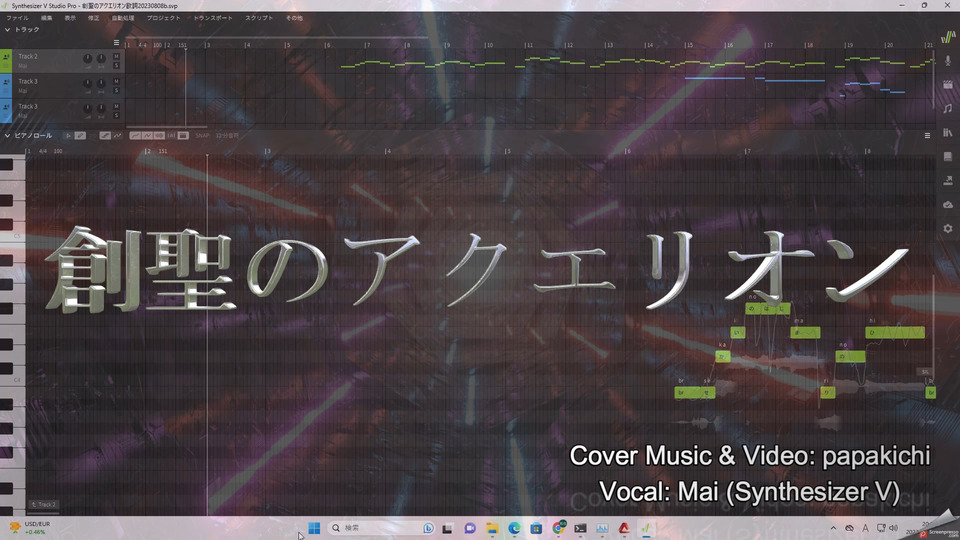This screenshot has width=960, height=540.
Task: Click Track 2 tab at piano roll bottom
Action: pyautogui.click(x=43, y=504)
